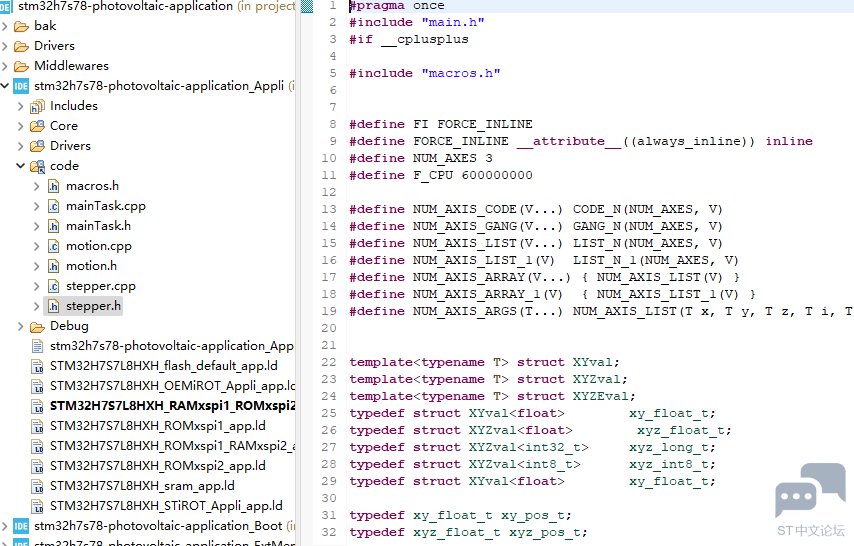Click the Includes library icon
854x546 pixels.
point(37,106)
